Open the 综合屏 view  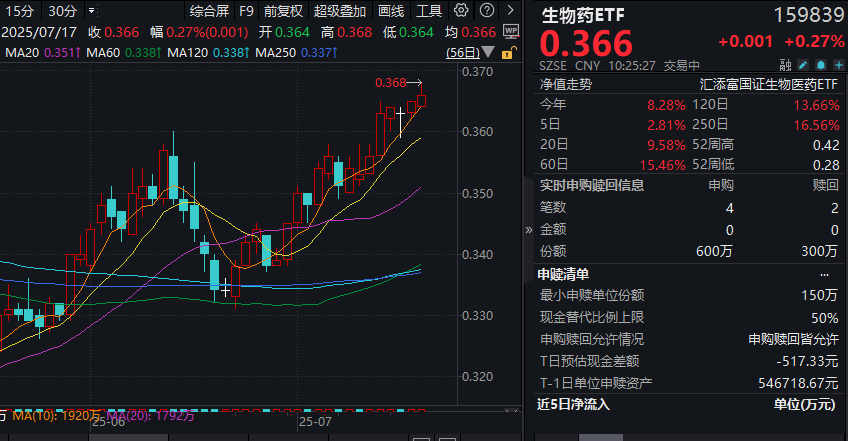click(209, 11)
